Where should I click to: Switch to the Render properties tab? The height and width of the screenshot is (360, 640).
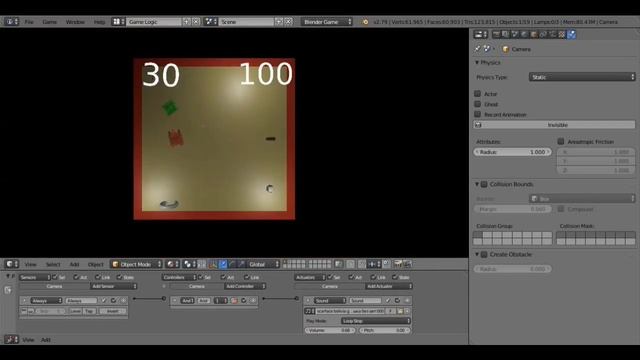pos(496,35)
